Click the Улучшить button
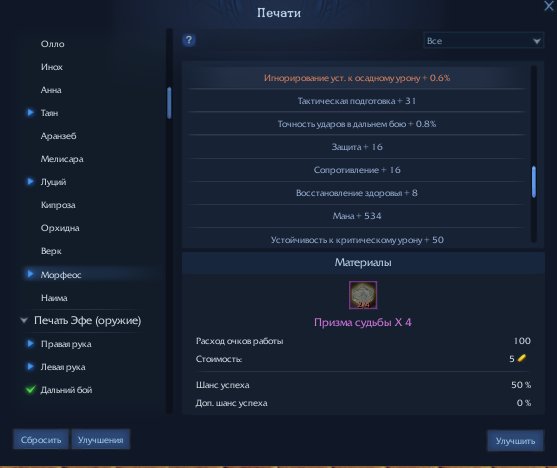Image resolution: width=557 pixels, height=468 pixels. pyautogui.click(x=515, y=441)
